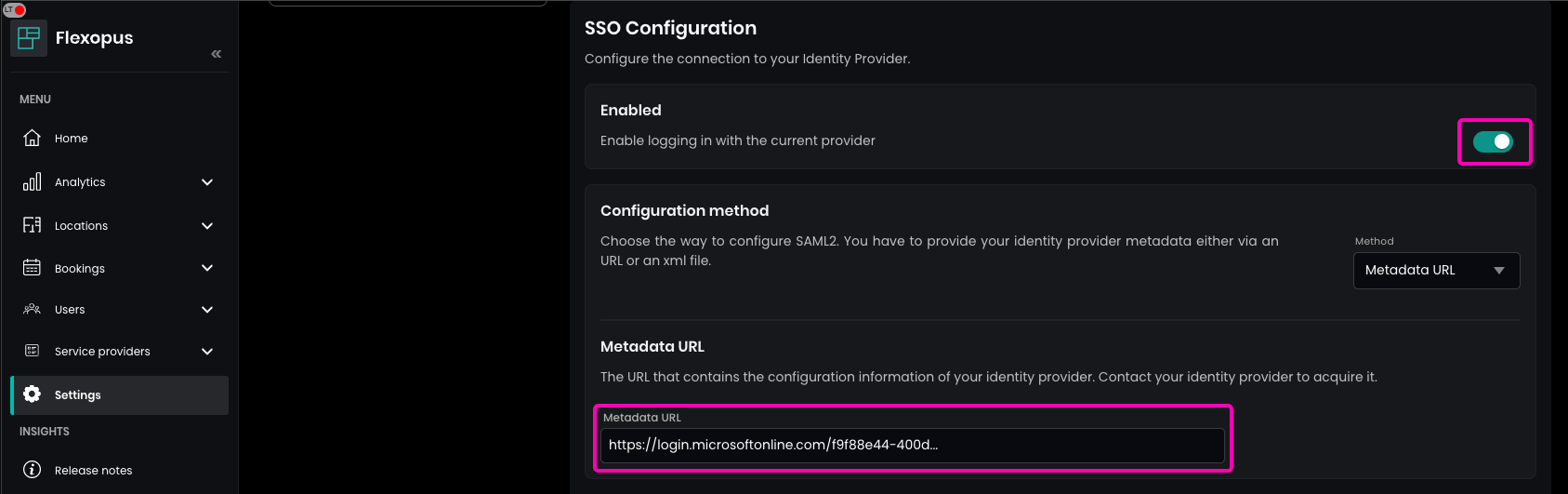Image resolution: width=1568 pixels, height=494 pixels.
Task: Click the Home house icon
Action: click(x=32, y=138)
